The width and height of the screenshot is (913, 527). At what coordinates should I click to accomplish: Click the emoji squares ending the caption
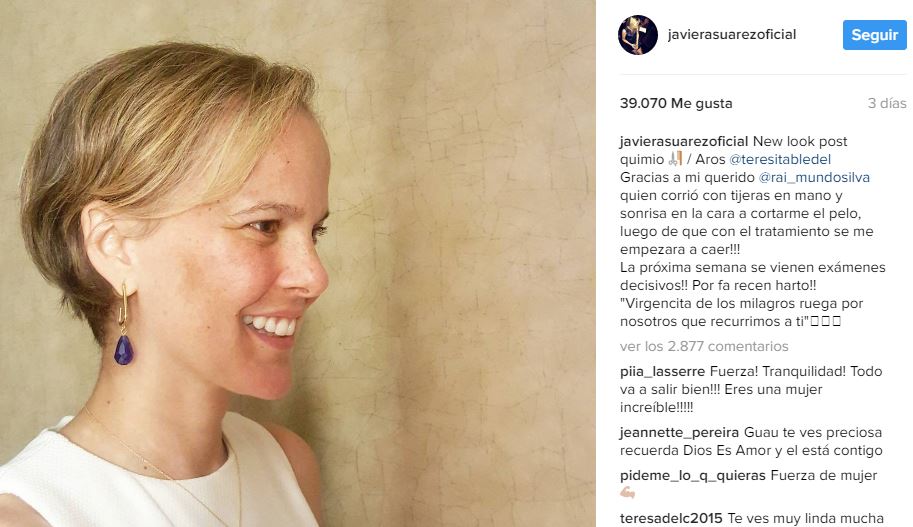[826, 321]
